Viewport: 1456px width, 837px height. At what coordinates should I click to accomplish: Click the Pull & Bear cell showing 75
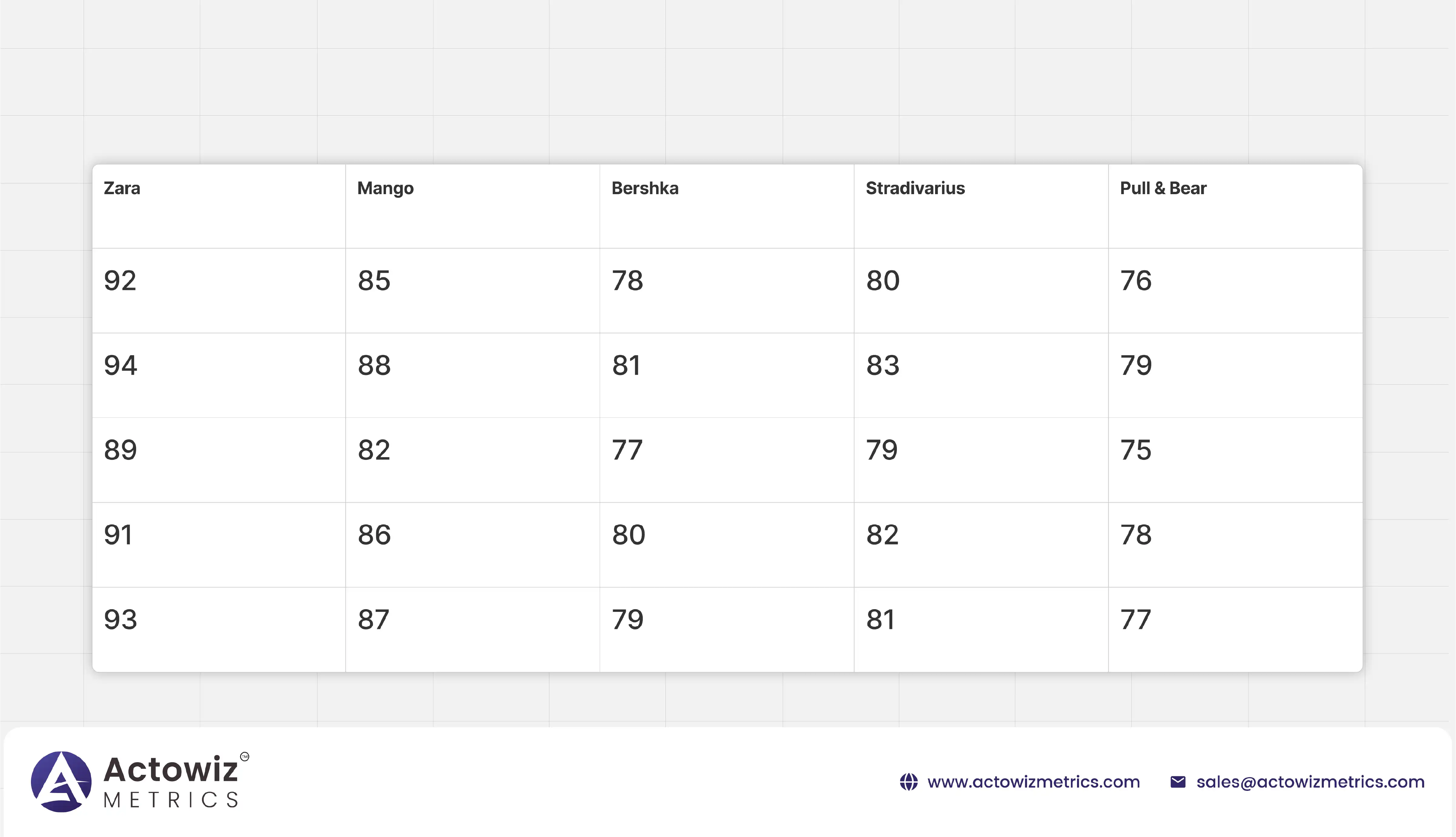pos(1136,450)
